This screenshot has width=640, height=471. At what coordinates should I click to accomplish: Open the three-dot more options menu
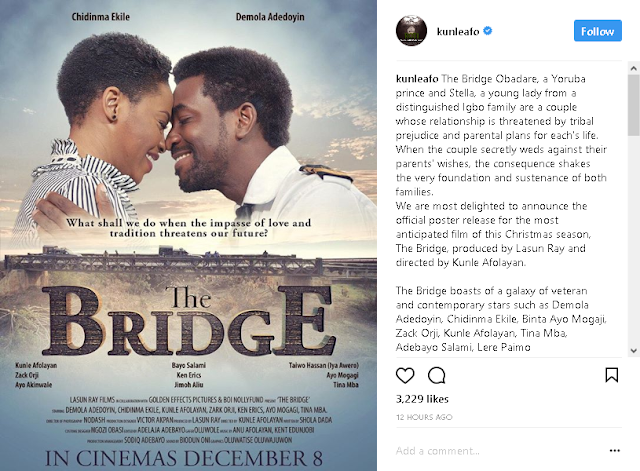(x=615, y=451)
